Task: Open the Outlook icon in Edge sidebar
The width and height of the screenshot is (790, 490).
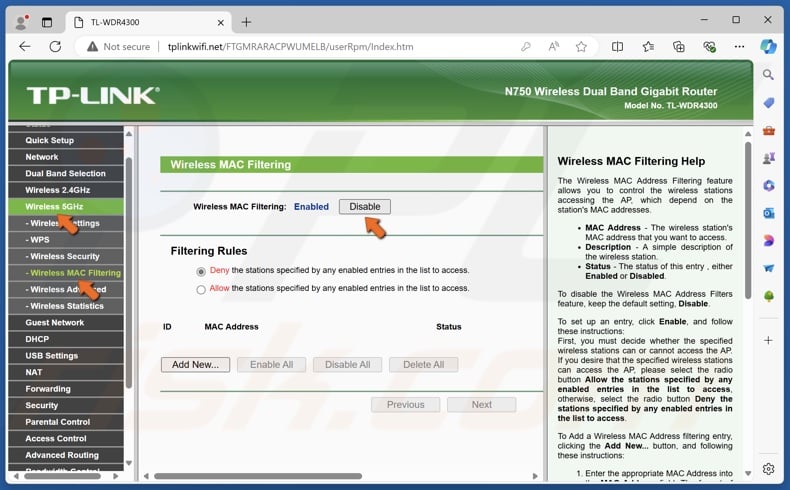Action: [x=768, y=213]
